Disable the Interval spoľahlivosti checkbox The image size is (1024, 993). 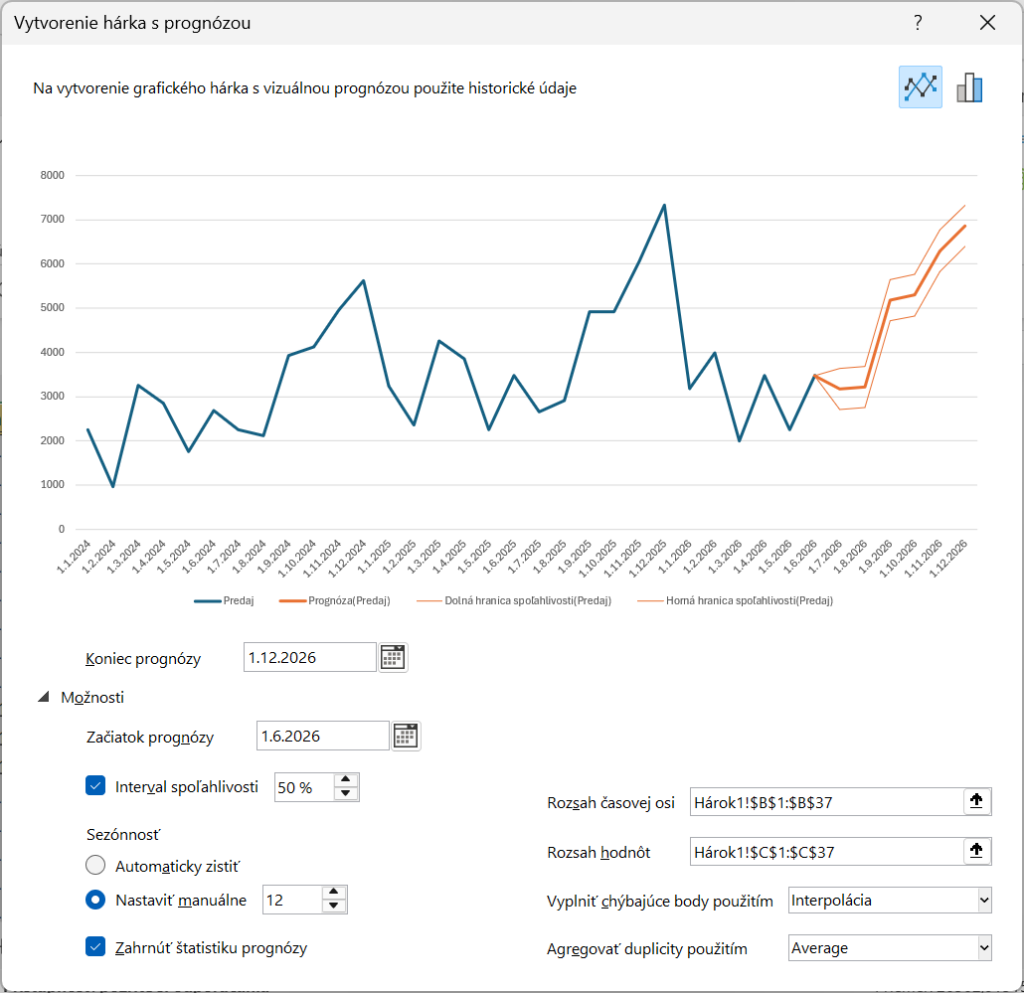(96, 786)
